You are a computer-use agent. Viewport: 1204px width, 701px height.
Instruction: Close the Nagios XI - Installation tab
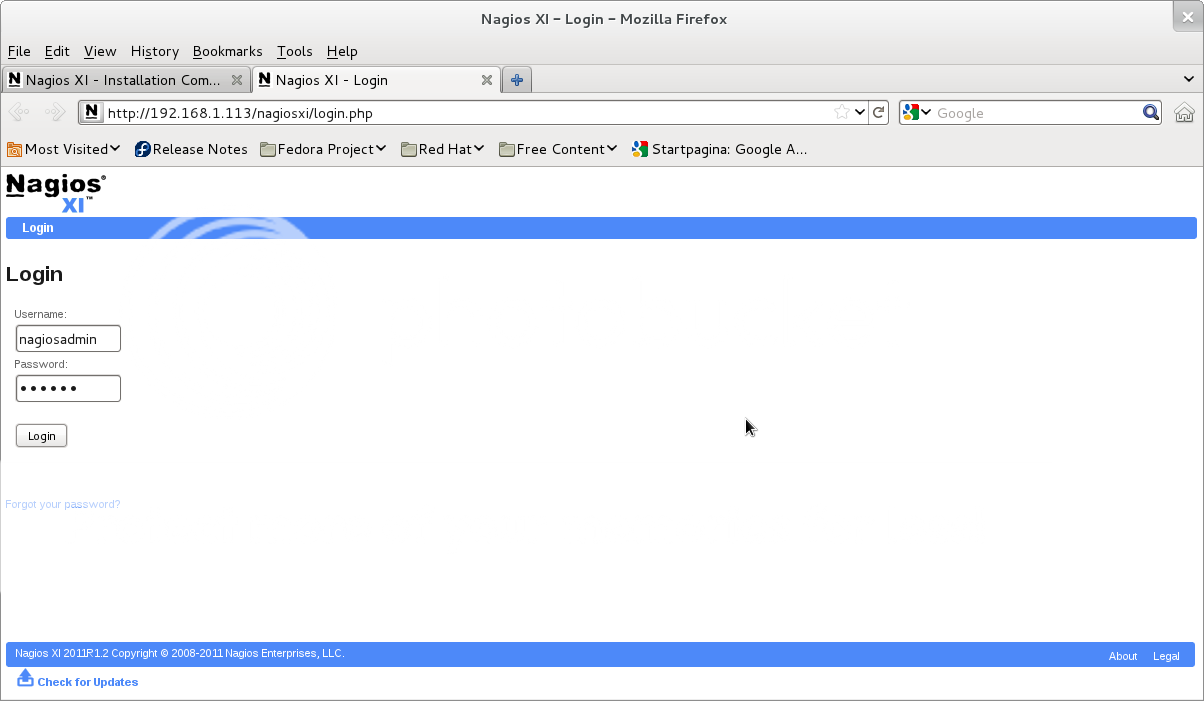(x=237, y=80)
